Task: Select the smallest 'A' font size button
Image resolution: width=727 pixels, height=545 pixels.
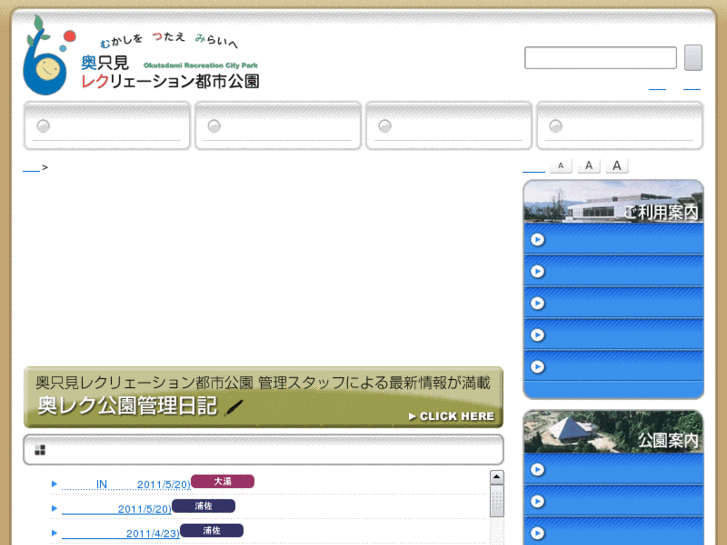Action: pos(561,166)
